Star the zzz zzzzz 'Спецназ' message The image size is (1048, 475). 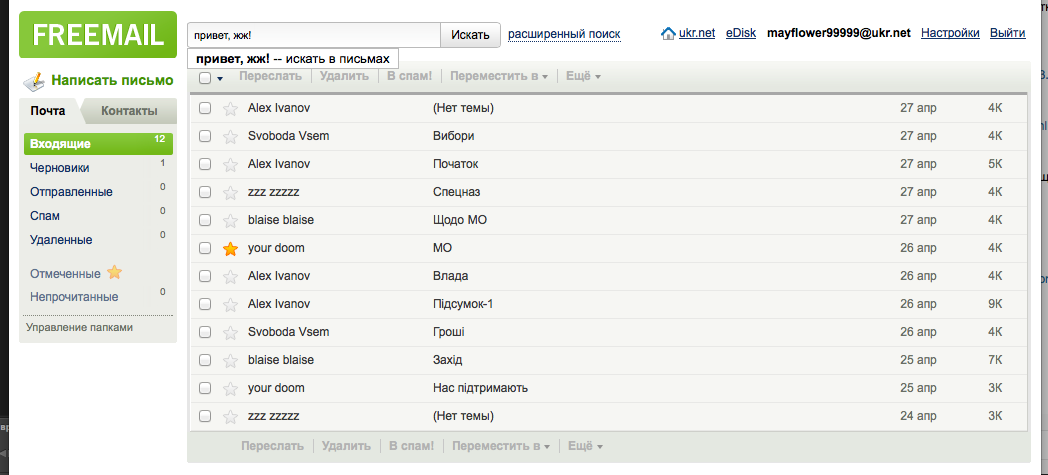tap(230, 192)
